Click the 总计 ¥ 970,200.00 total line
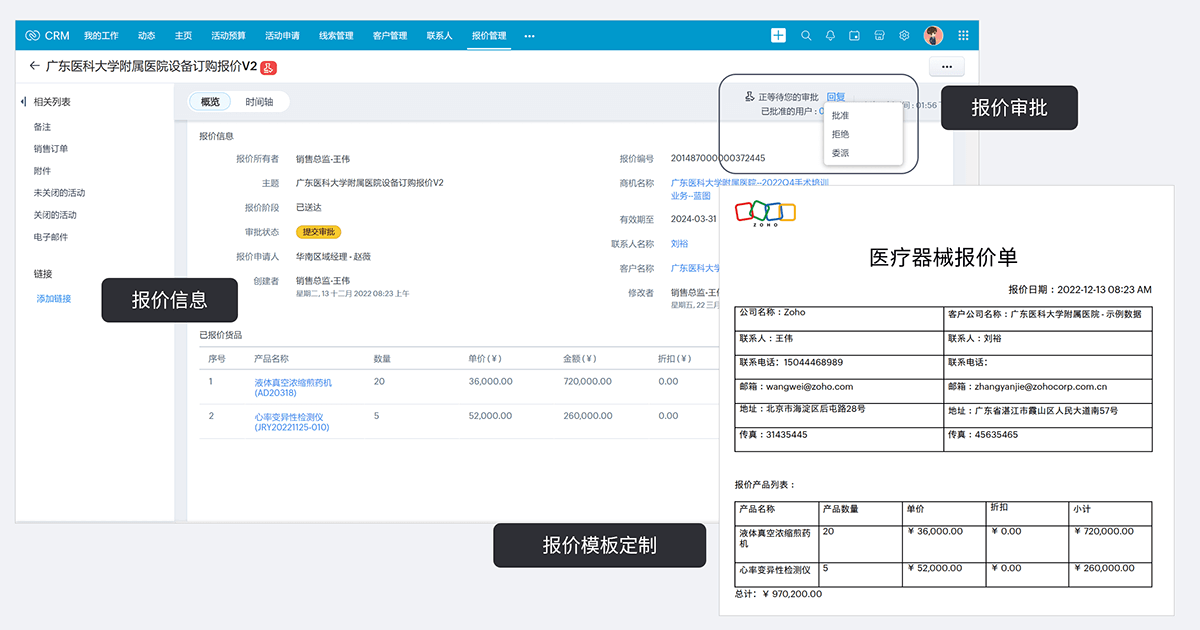Viewport: 1200px width, 630px height. coord(778,593)
